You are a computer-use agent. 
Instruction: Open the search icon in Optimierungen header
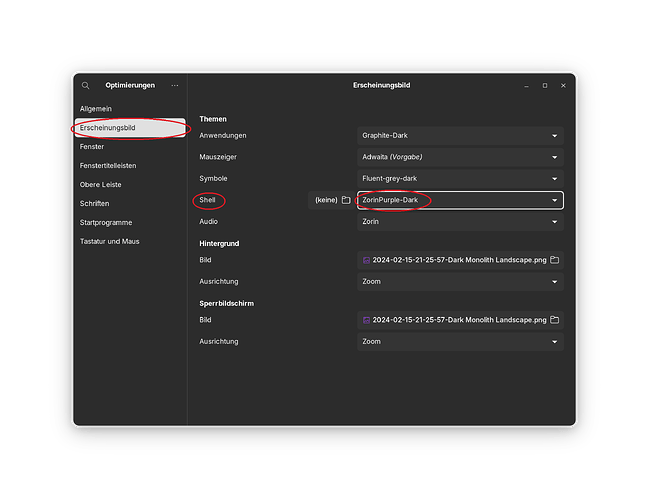[86, 86]
